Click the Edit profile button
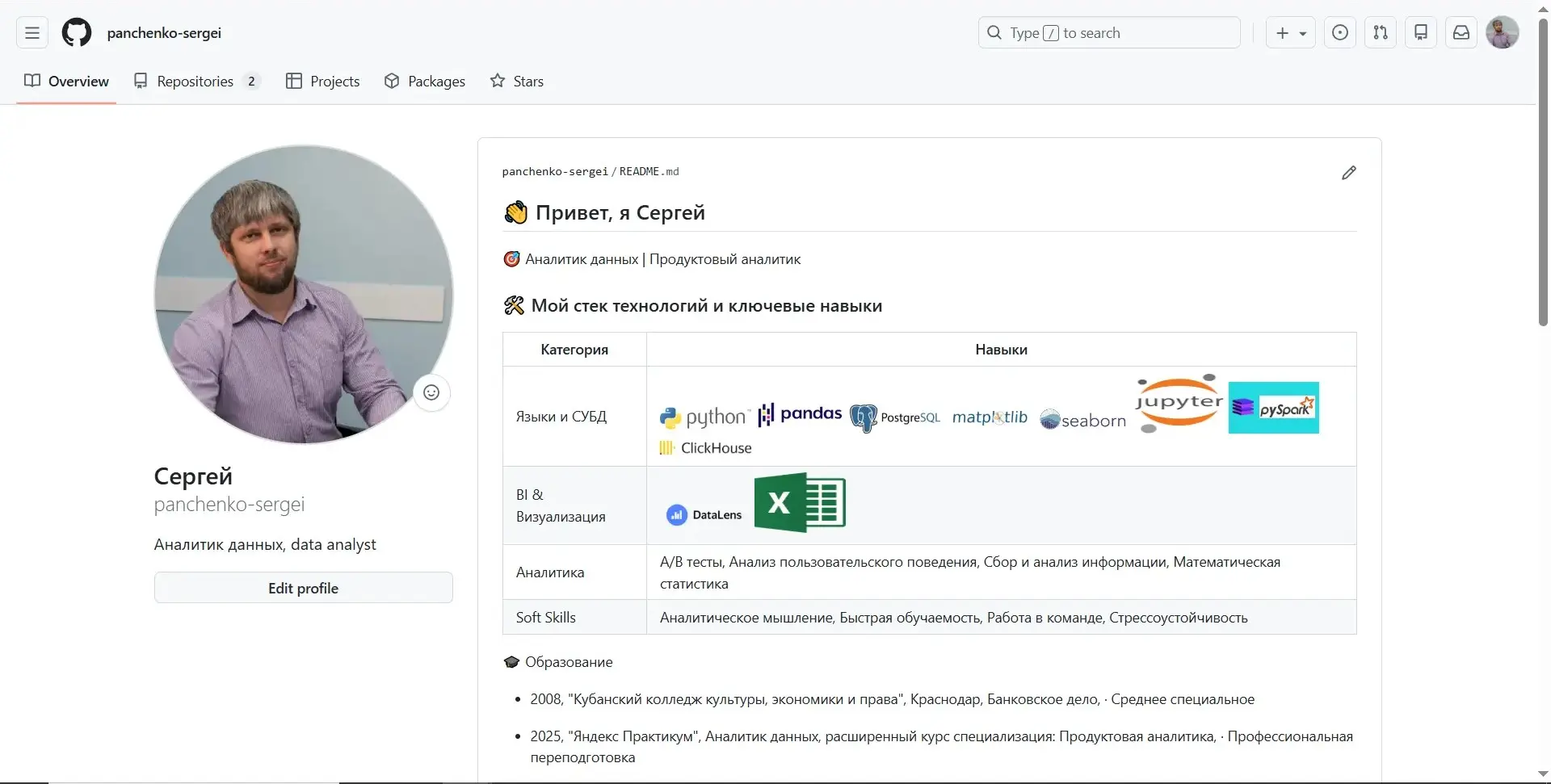Image resolution: width=1551 pixels, height=784 pixels. click(x=303, y=588)
